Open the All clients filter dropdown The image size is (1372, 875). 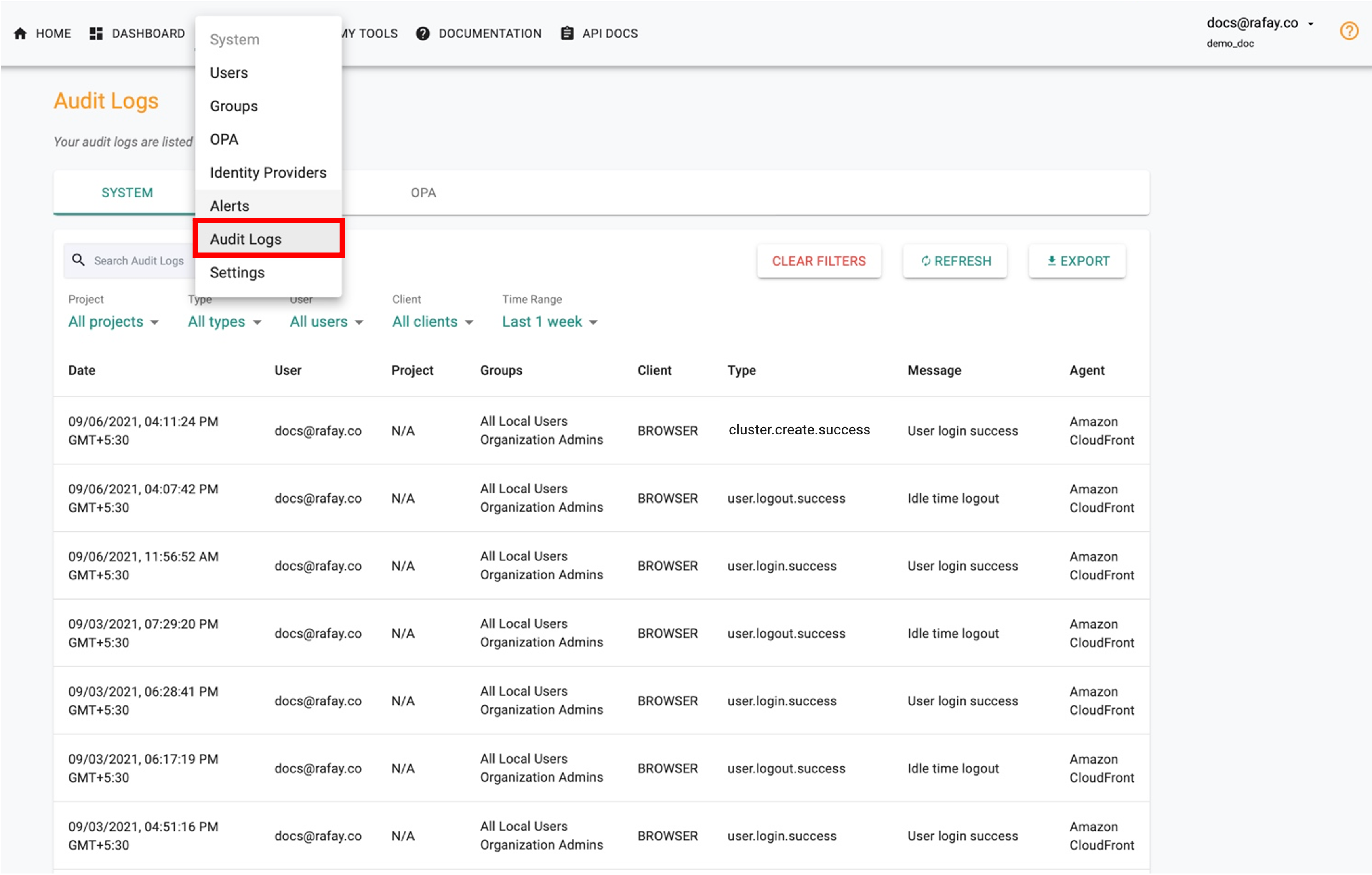(x=432, y=322)
